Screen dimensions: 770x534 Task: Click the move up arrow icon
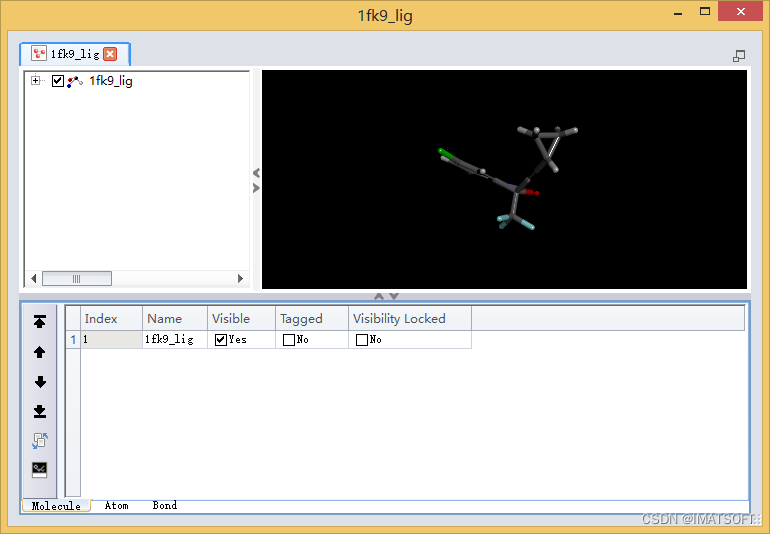pos(40,352)
